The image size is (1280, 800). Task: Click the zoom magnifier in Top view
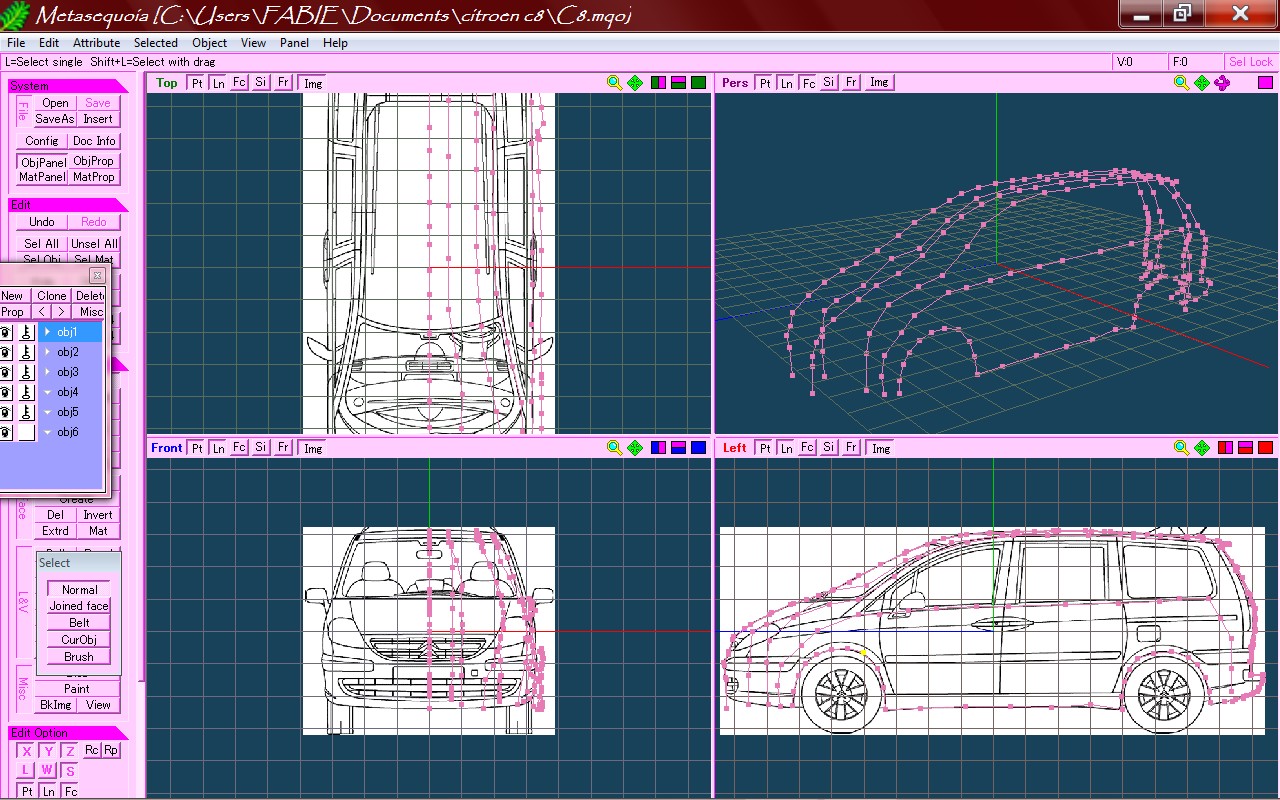pyautogui.click(x=615, y=83)
